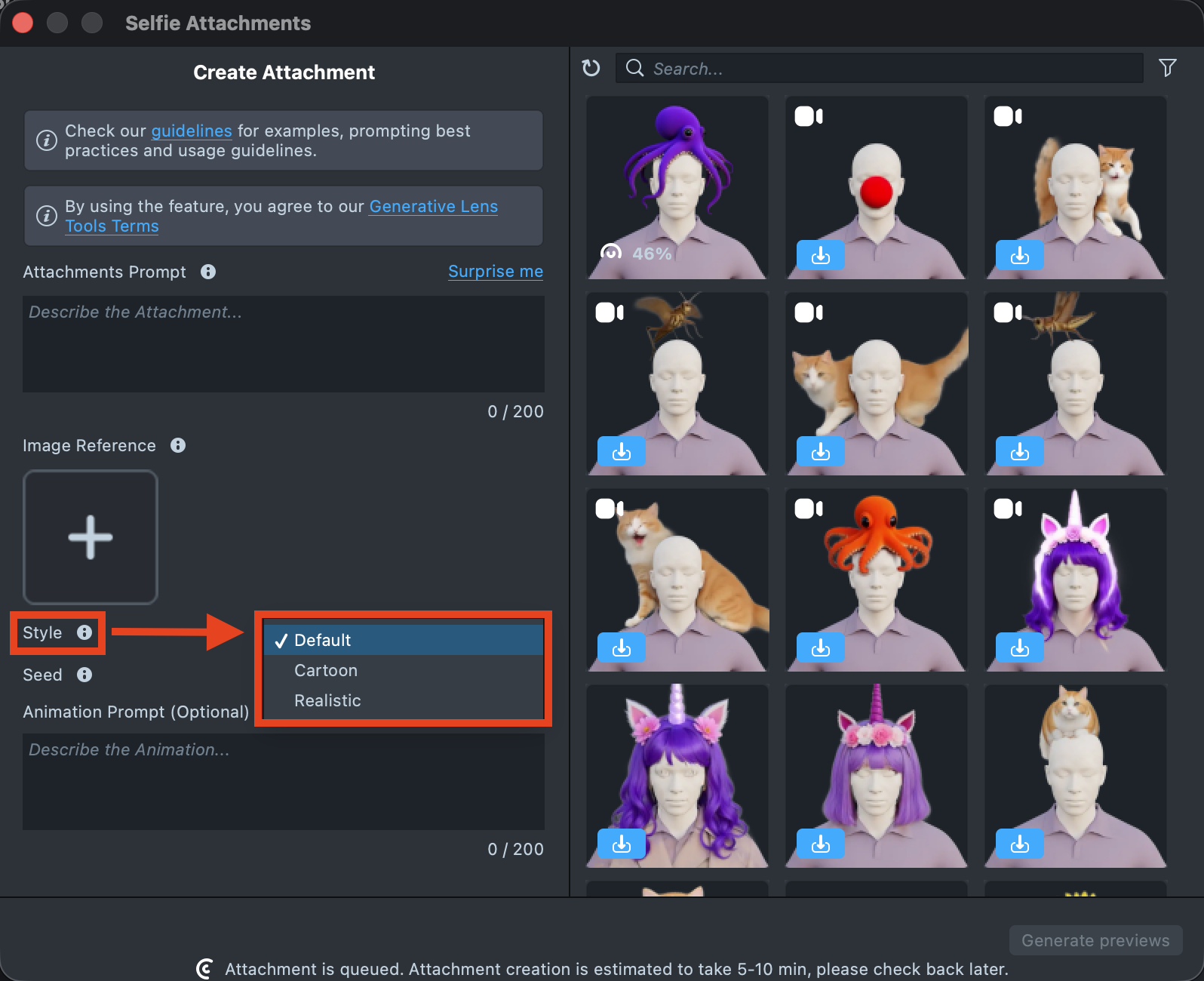
Task: Open the guidelines link
Action: (x=192, y=131)
